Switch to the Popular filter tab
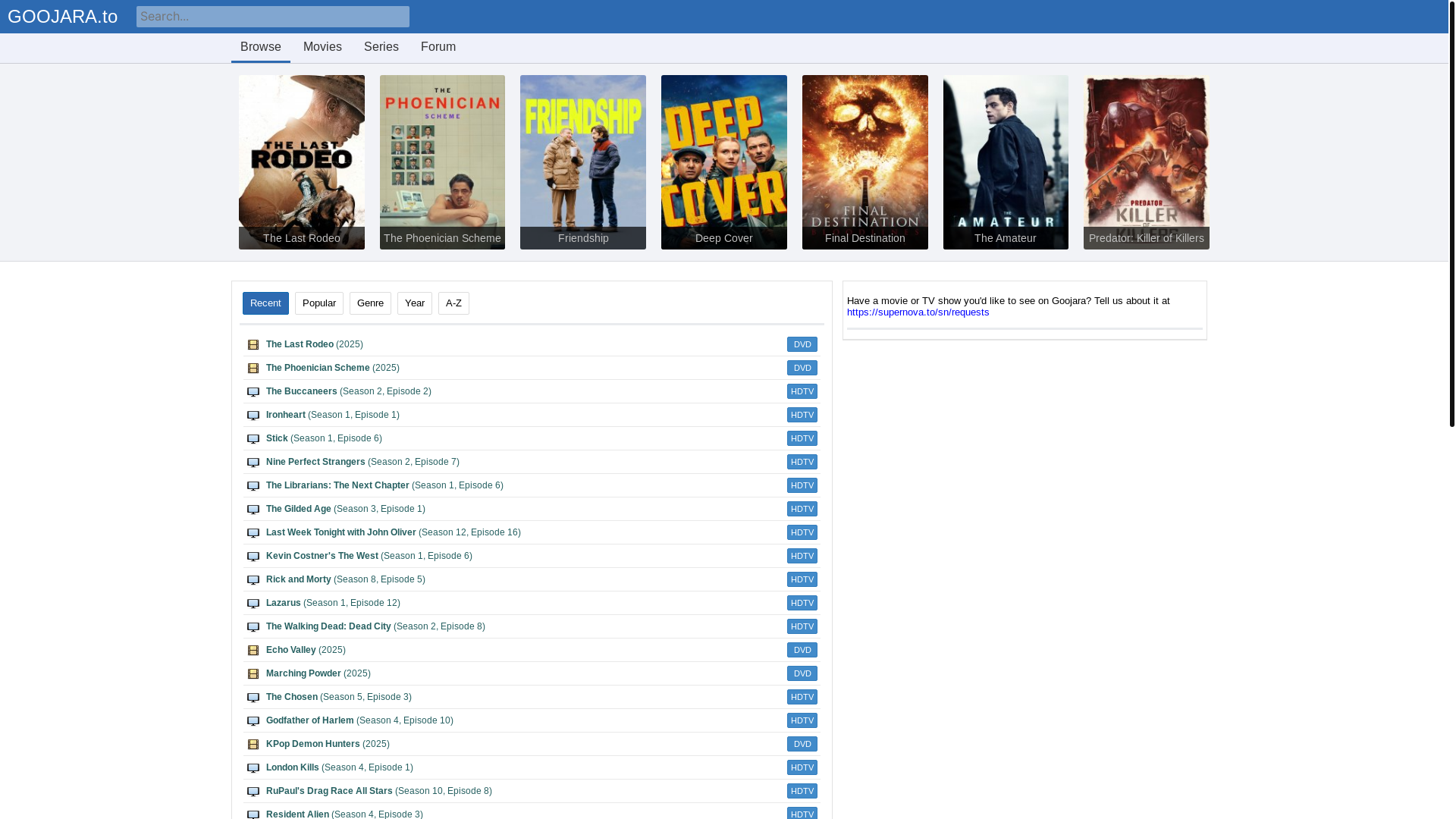This screenshot has height=819, width=1456. (x=318, y=303)
